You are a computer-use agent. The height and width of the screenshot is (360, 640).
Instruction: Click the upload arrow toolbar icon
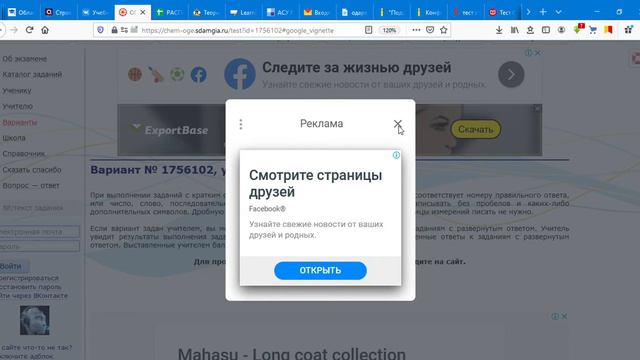(530, 30)
